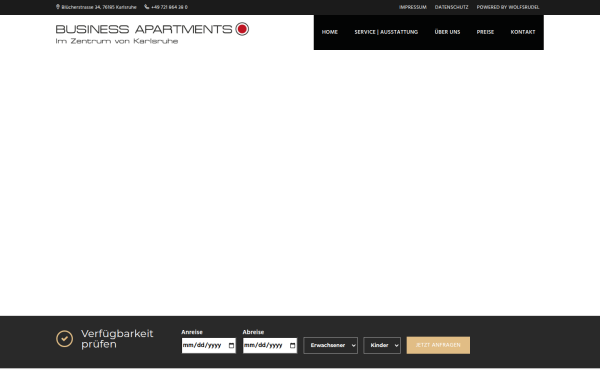
Task: Open the Kontakt menu item
Action: click(523, 32)
